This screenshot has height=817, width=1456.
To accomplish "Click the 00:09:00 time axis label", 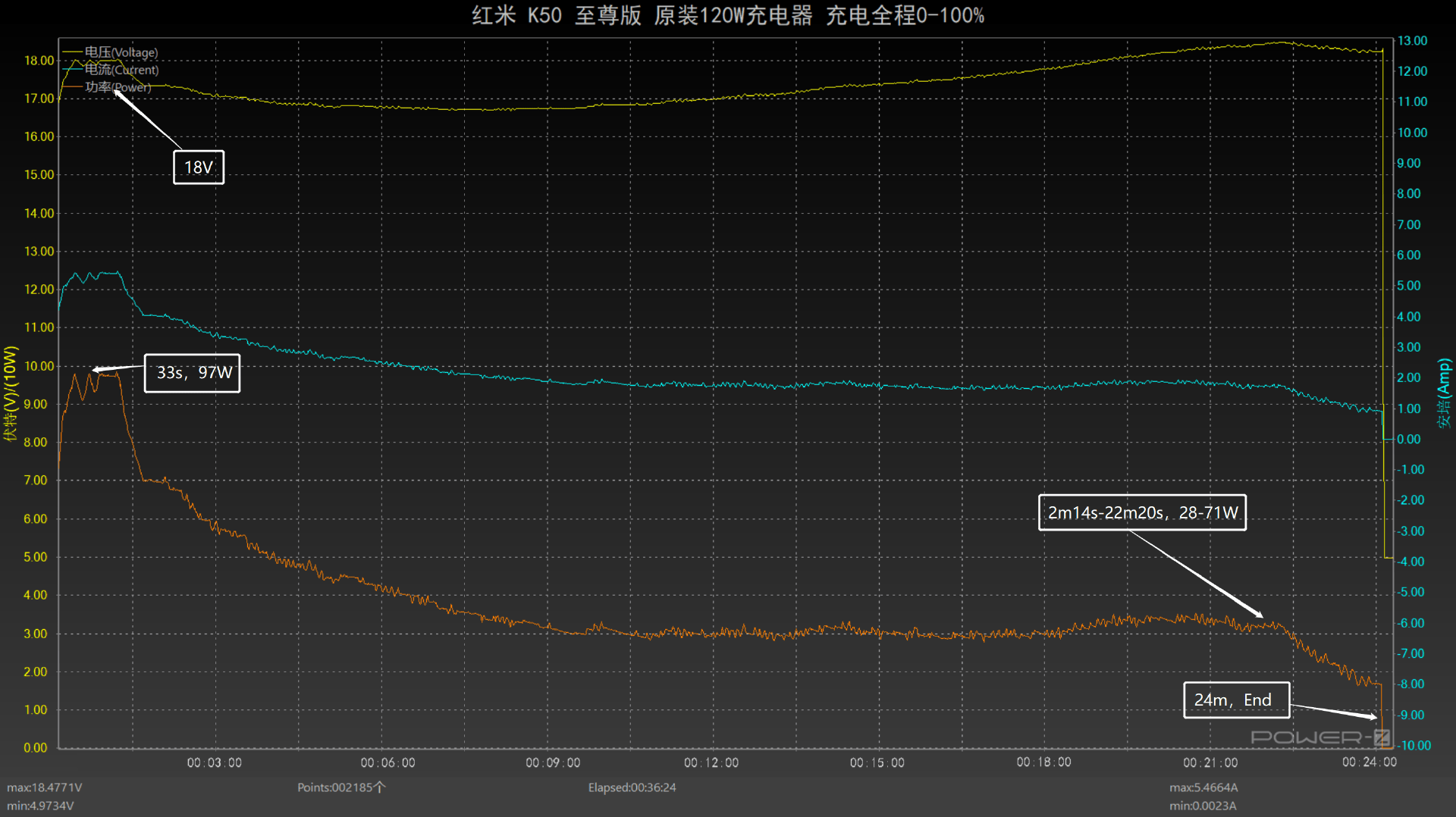I will (x=553, y=762).
